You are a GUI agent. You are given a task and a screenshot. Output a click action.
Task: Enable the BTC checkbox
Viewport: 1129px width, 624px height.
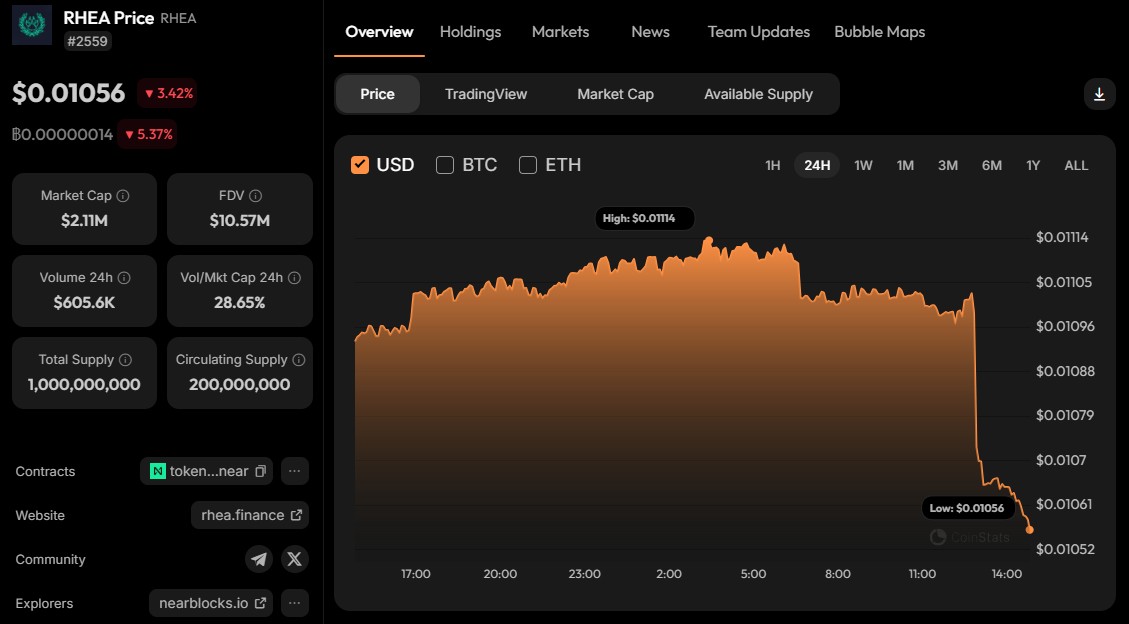click(x=444, y=165)
